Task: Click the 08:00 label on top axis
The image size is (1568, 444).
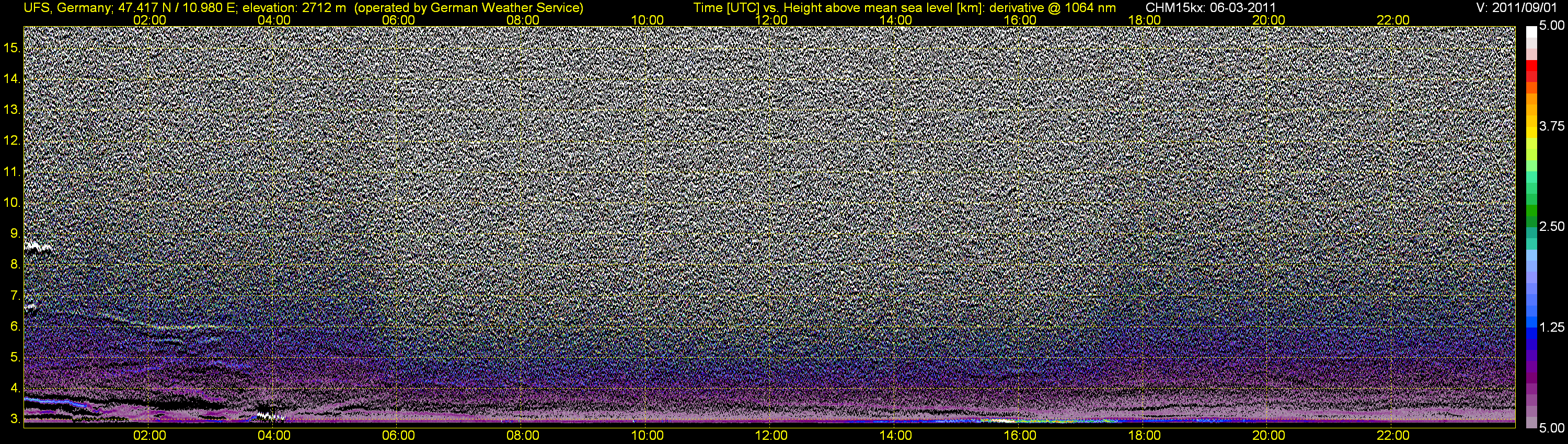Action: (x=522, y=20)
